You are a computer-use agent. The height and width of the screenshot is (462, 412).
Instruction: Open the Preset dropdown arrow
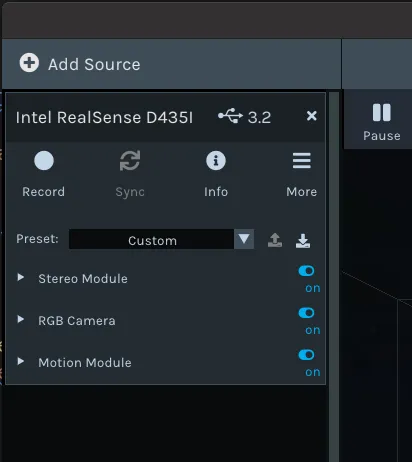coord(244,239)
